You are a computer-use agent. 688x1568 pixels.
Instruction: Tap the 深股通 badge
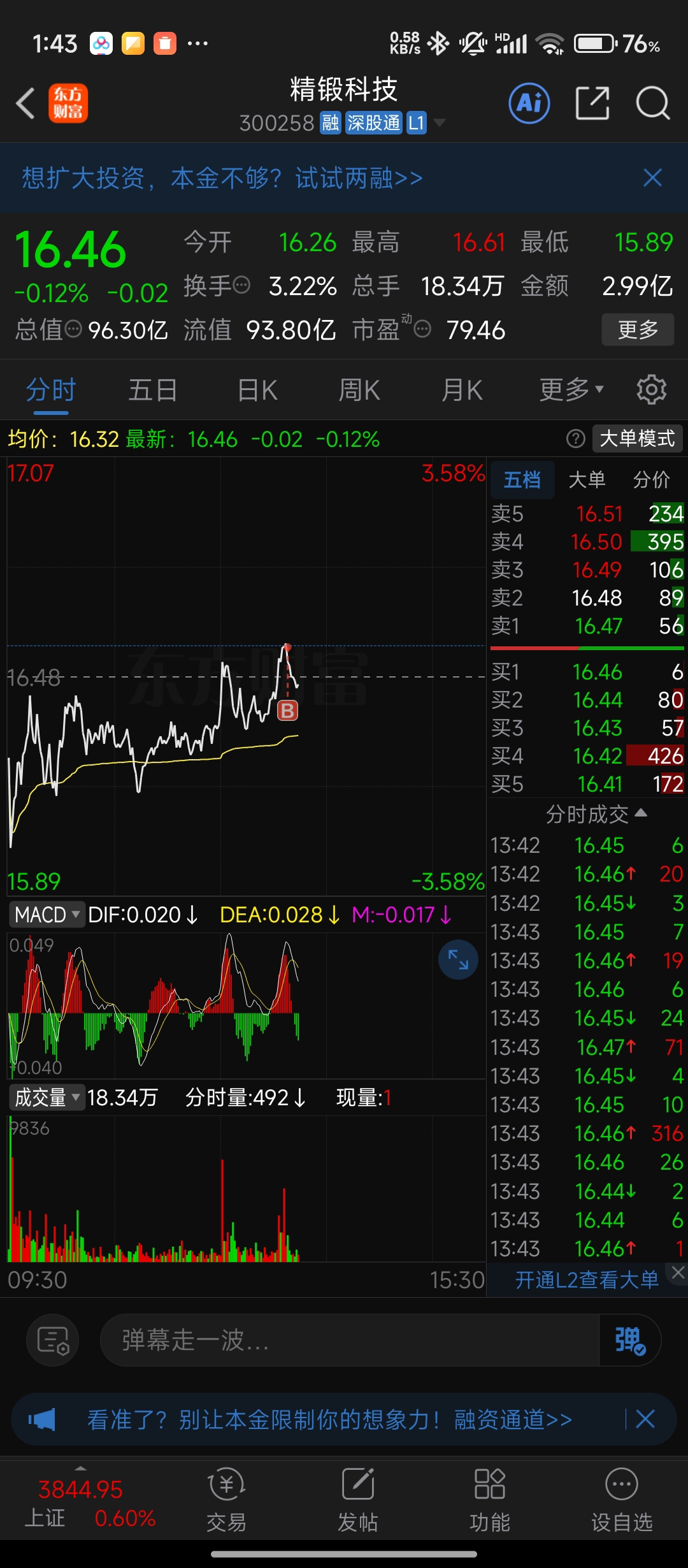(374, 122)
